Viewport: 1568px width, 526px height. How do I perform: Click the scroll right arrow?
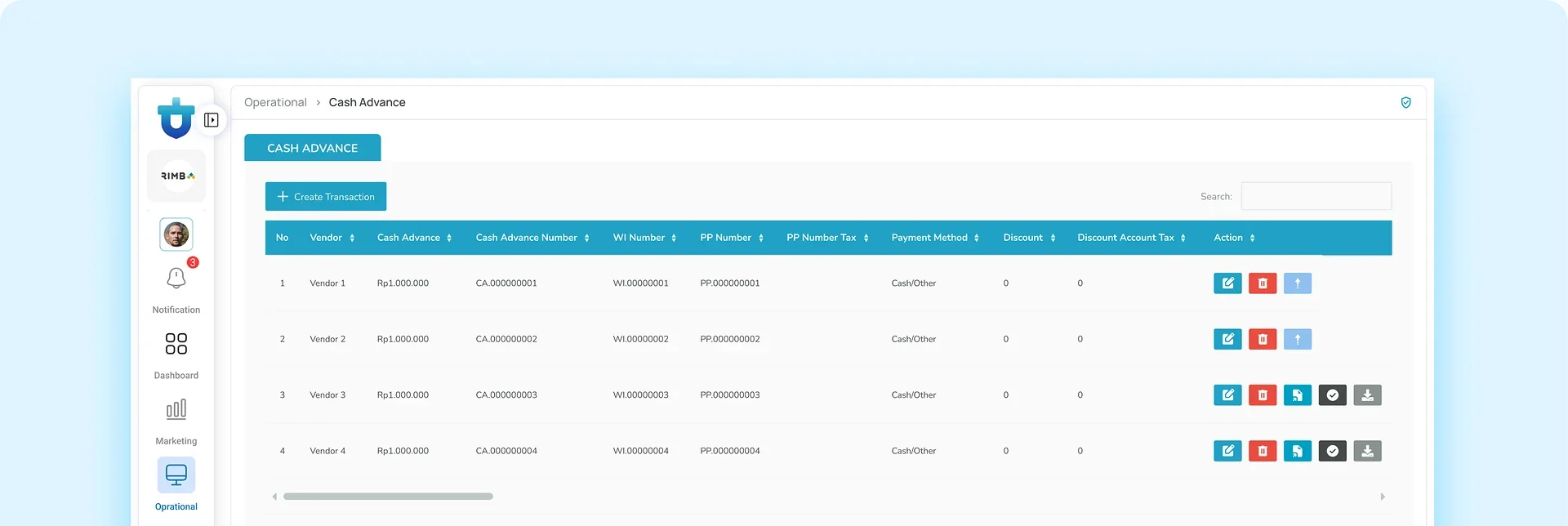click(1383, 497)
